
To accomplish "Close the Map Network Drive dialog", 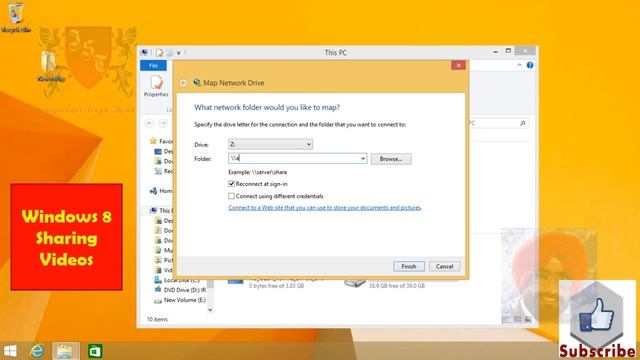I will coord(458,65).
